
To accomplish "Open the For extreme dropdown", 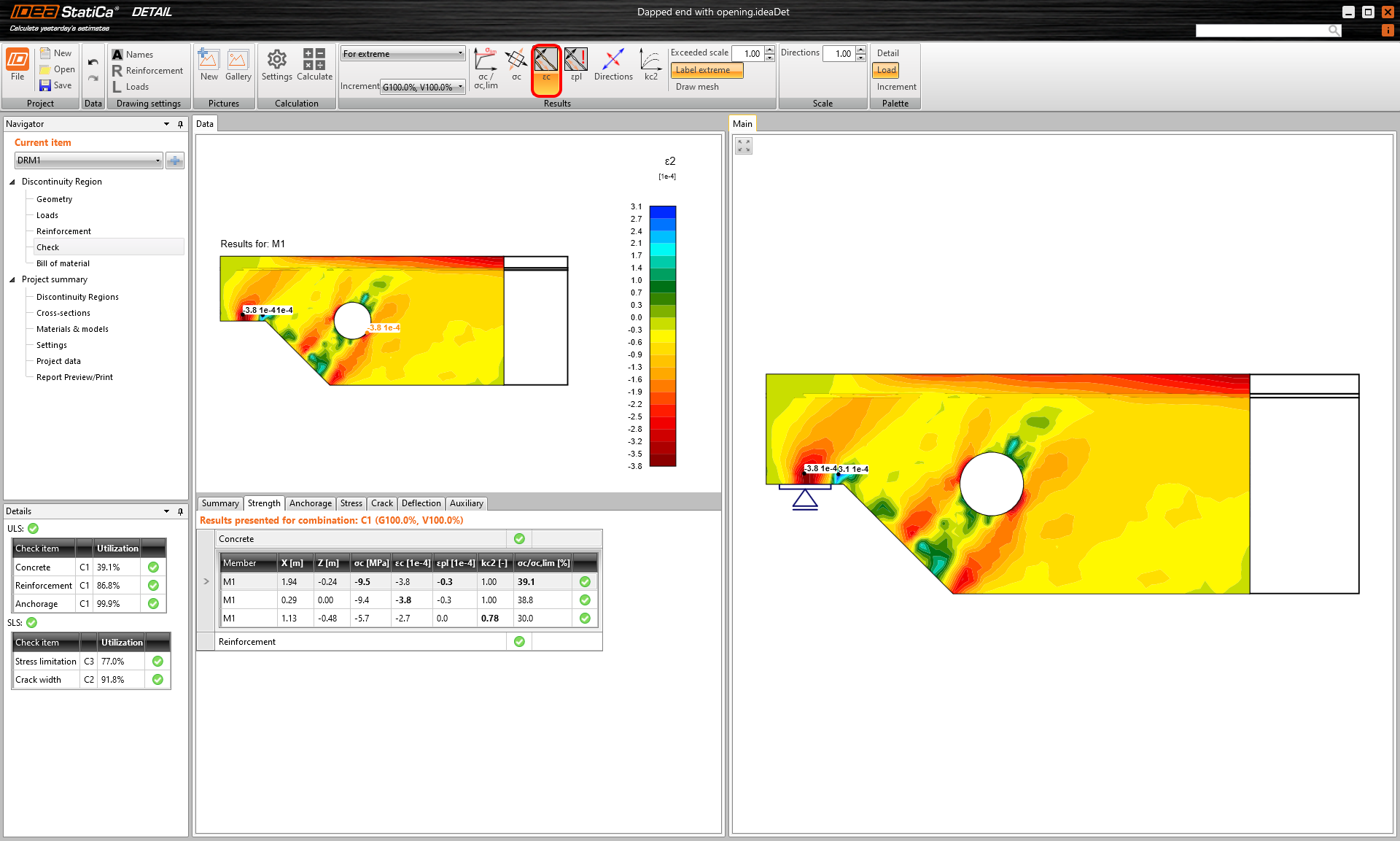I will (x=402, y=53).
